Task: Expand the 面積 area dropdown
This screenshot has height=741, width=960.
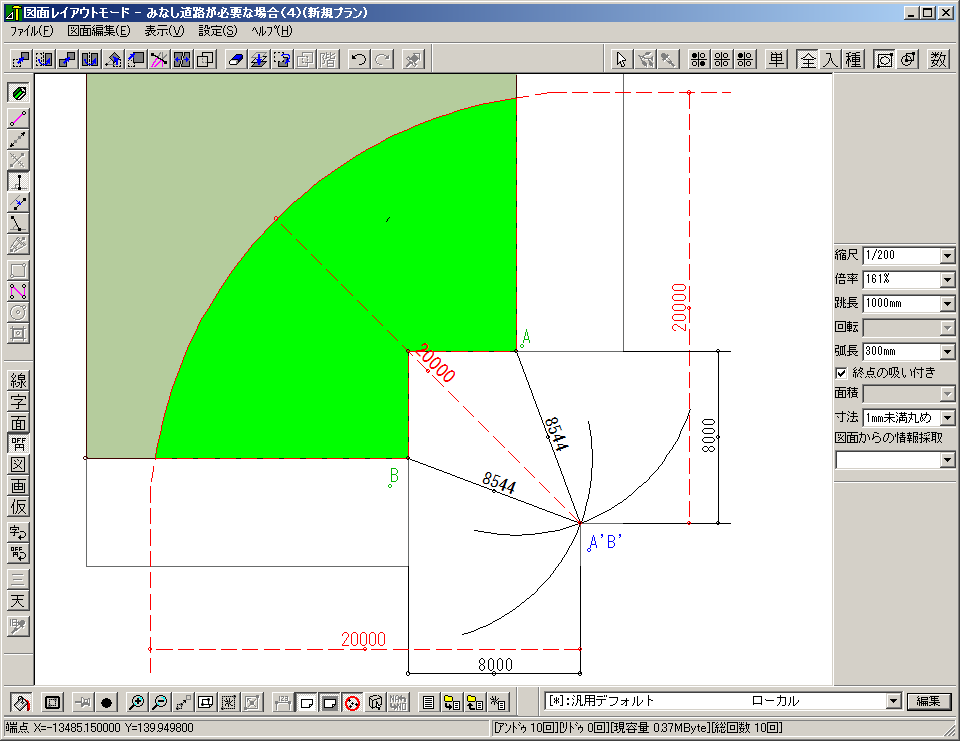Action: (x=947, y=393)
